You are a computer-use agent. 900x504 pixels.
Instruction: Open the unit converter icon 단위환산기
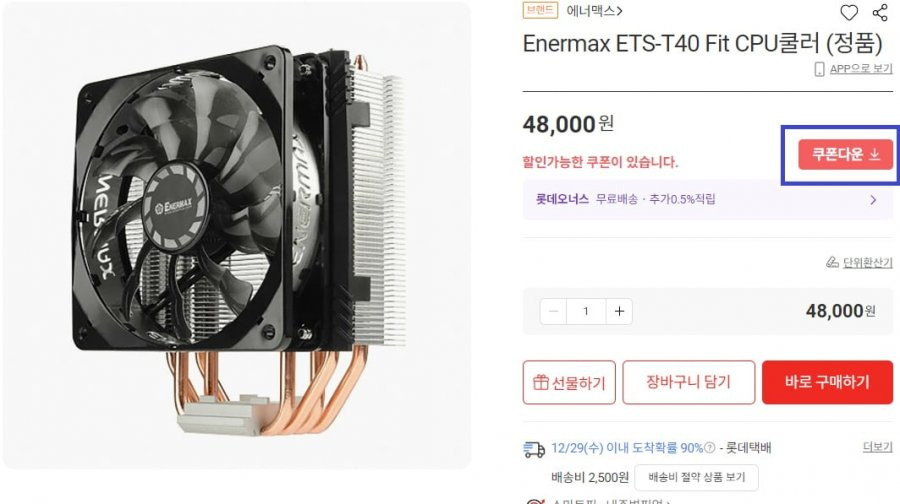coord(832,262)
